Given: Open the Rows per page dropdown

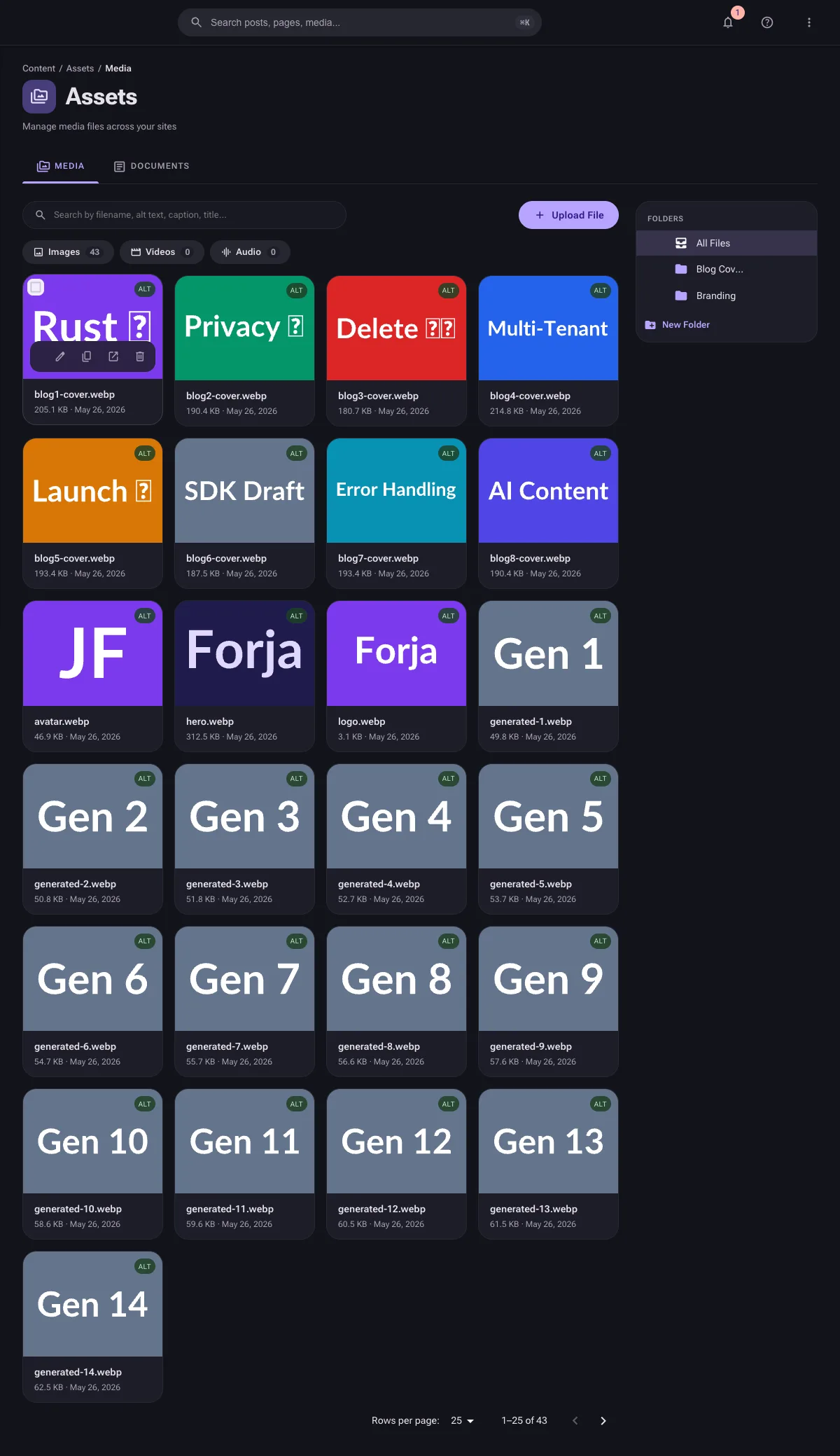Looking at the screenshot, I should coord(462,1421).
